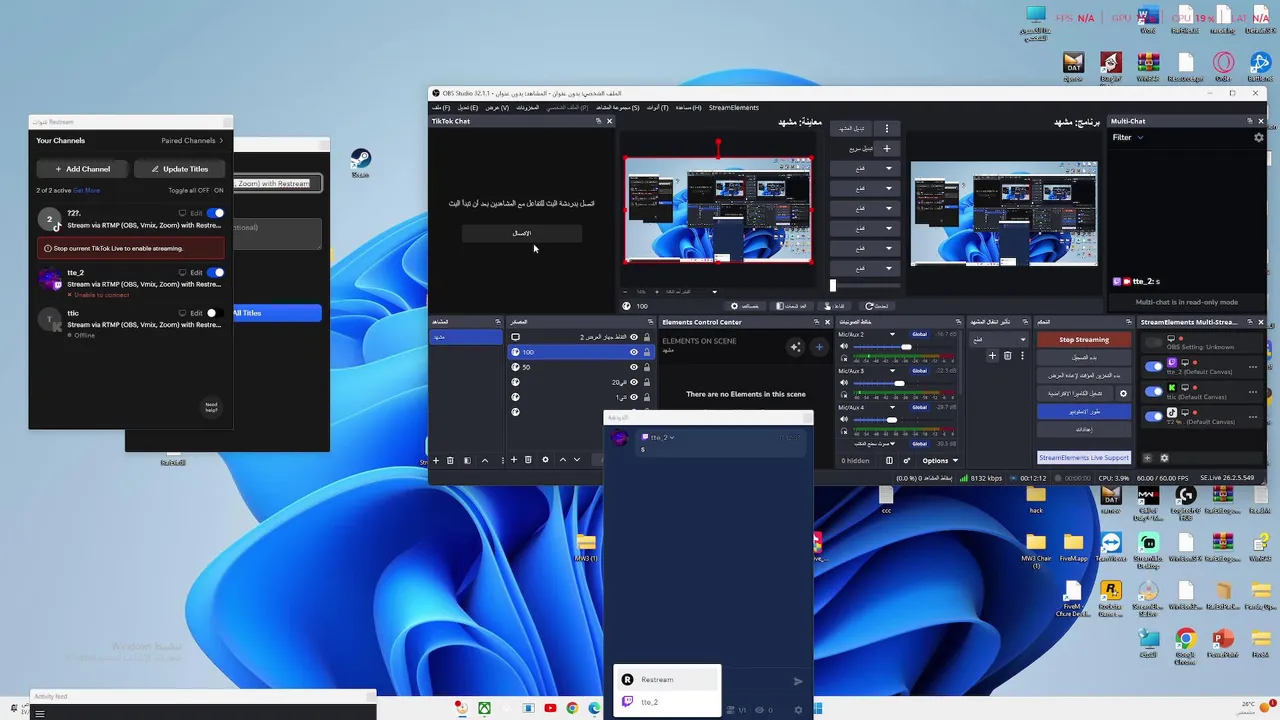1280x720 pixels.
Task: Open Paired Channels in Restream panel
Action: click(x=192, y=141)
